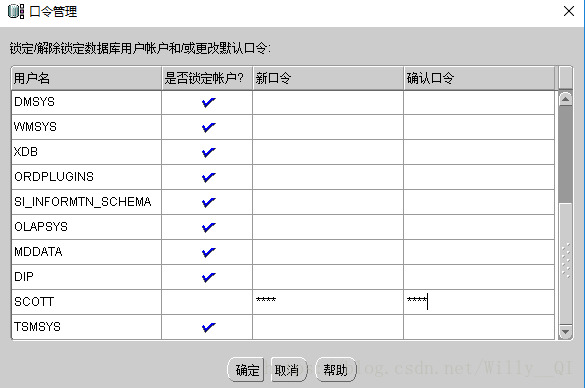Toggle lock checkmark for MDDATA account

[x=208, y=252]
